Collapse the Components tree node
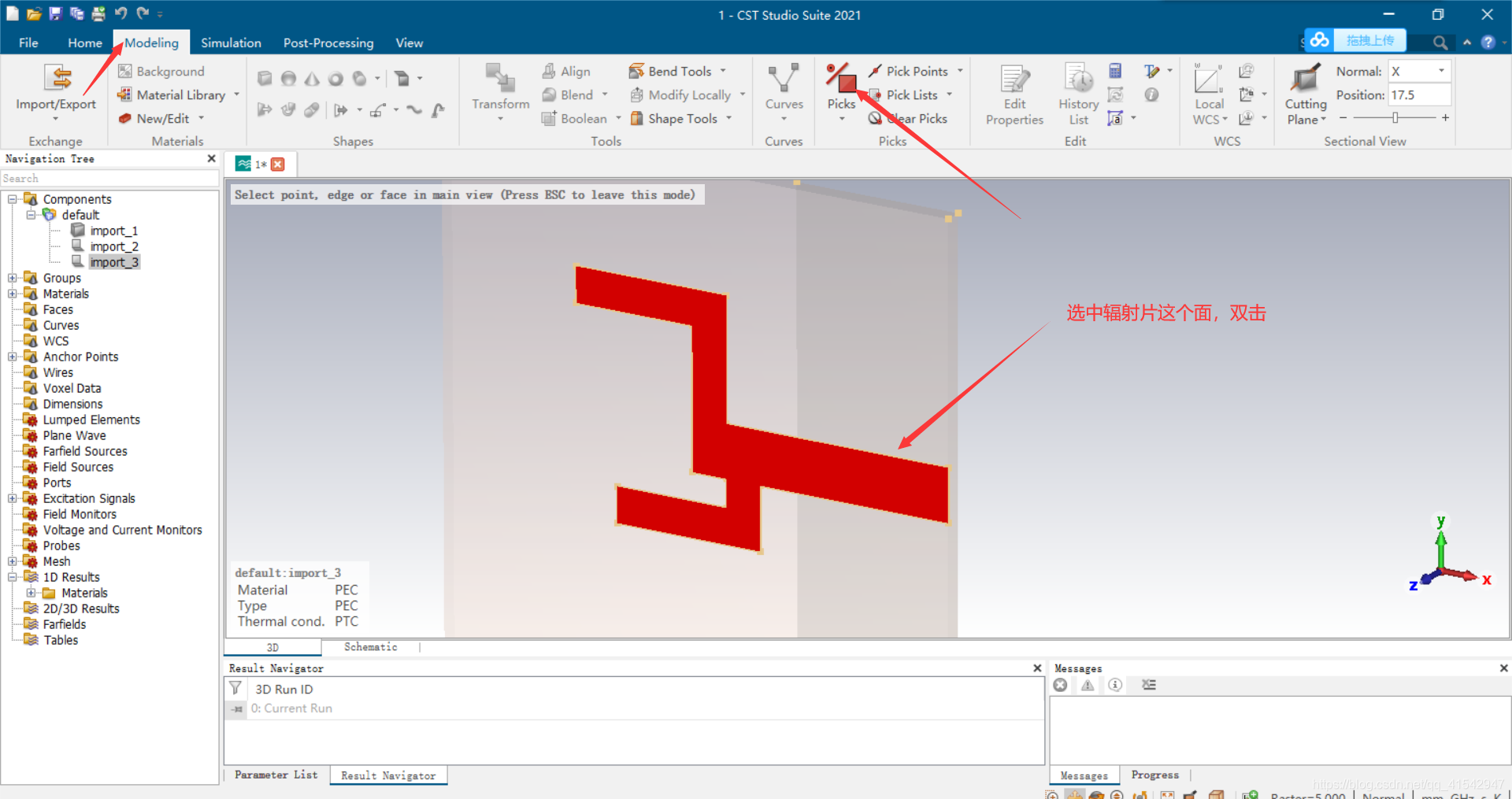This screenshot has height=799, width=1512. tap(13, 199)
